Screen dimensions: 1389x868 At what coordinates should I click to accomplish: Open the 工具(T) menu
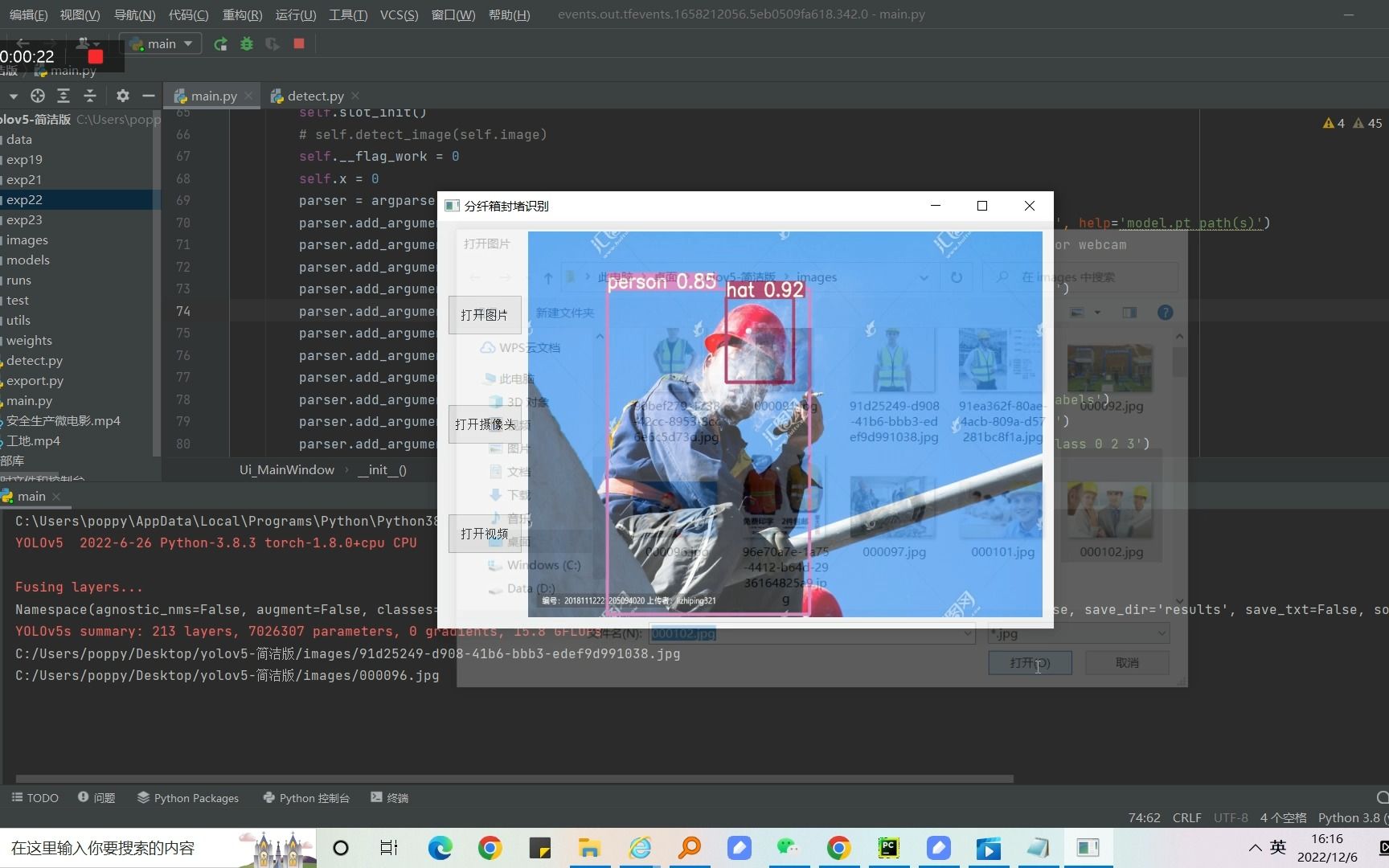click(x=348, y=14)
